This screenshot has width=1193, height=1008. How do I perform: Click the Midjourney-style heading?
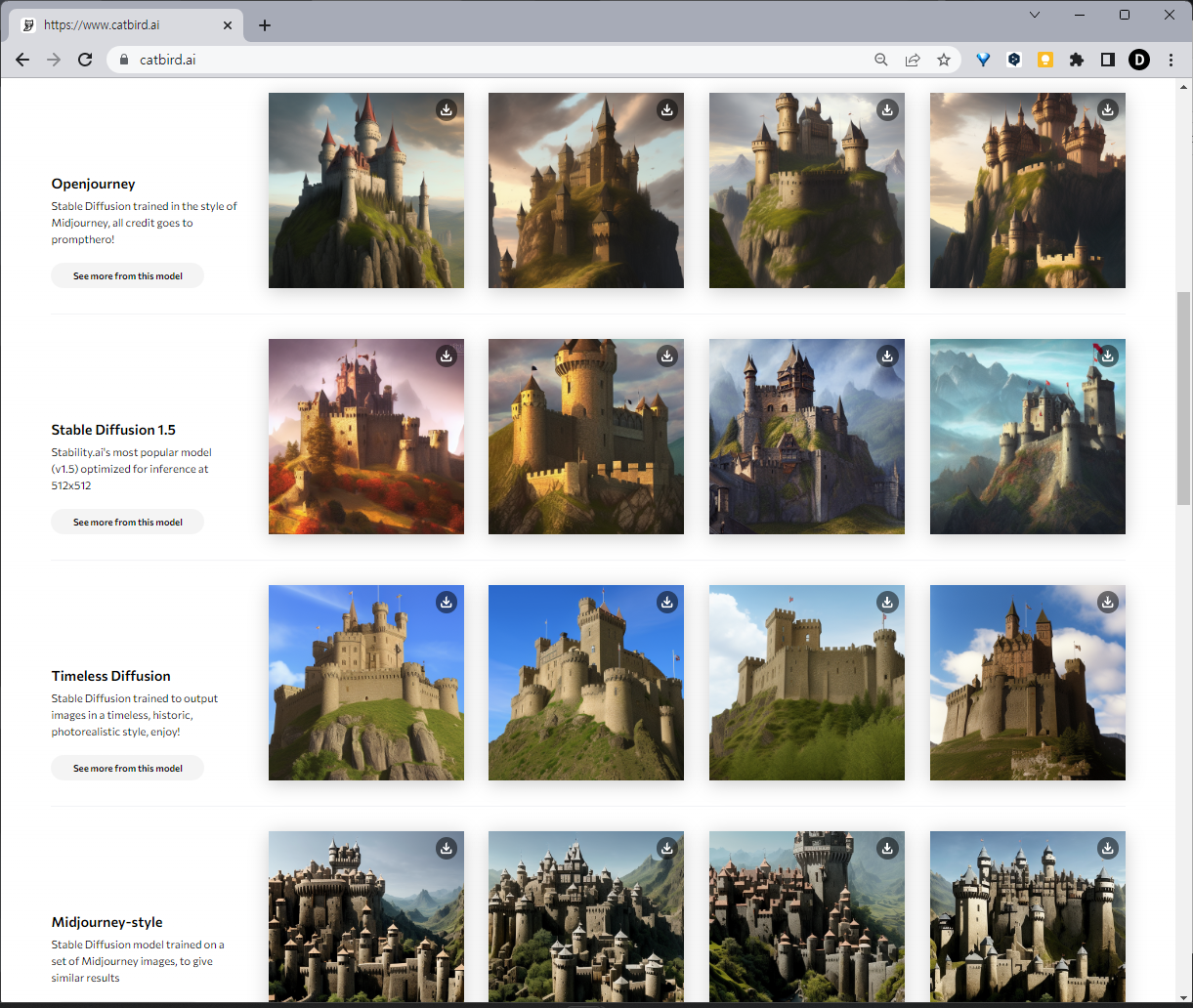click(x=107, y=922)
